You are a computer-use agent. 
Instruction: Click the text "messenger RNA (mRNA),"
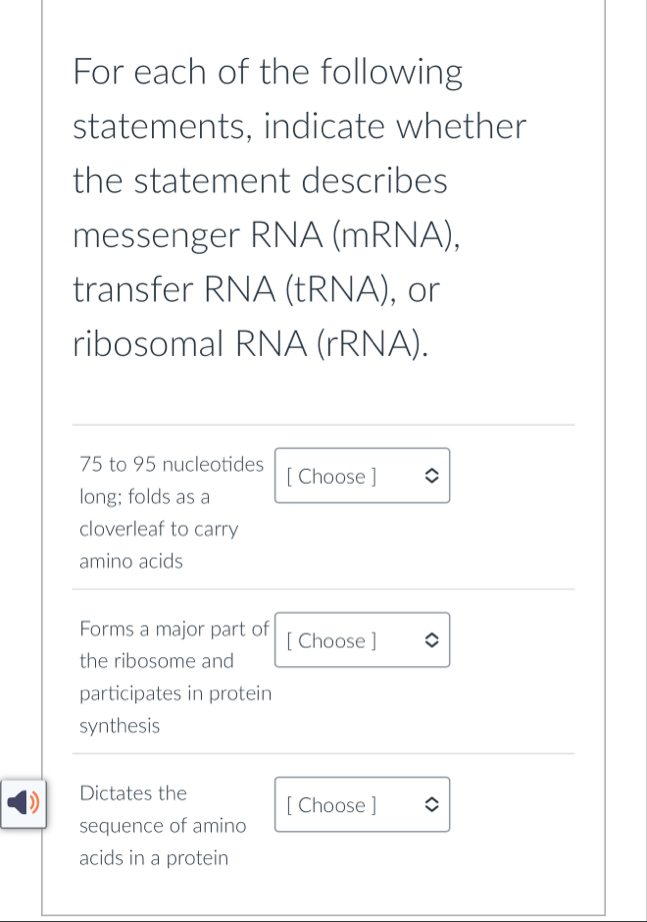click(267, 235)
